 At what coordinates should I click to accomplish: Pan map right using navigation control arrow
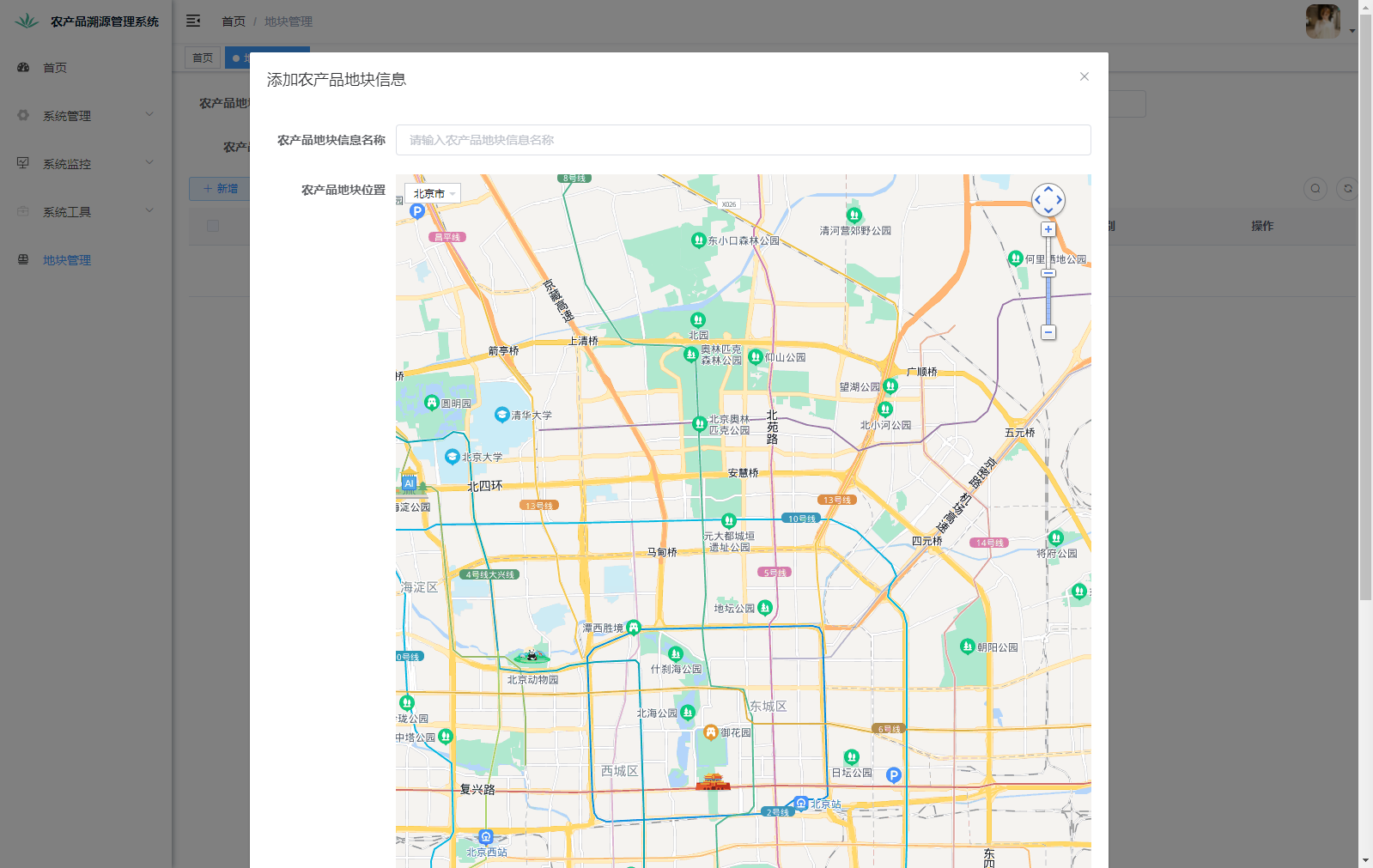coord(1060,200)
